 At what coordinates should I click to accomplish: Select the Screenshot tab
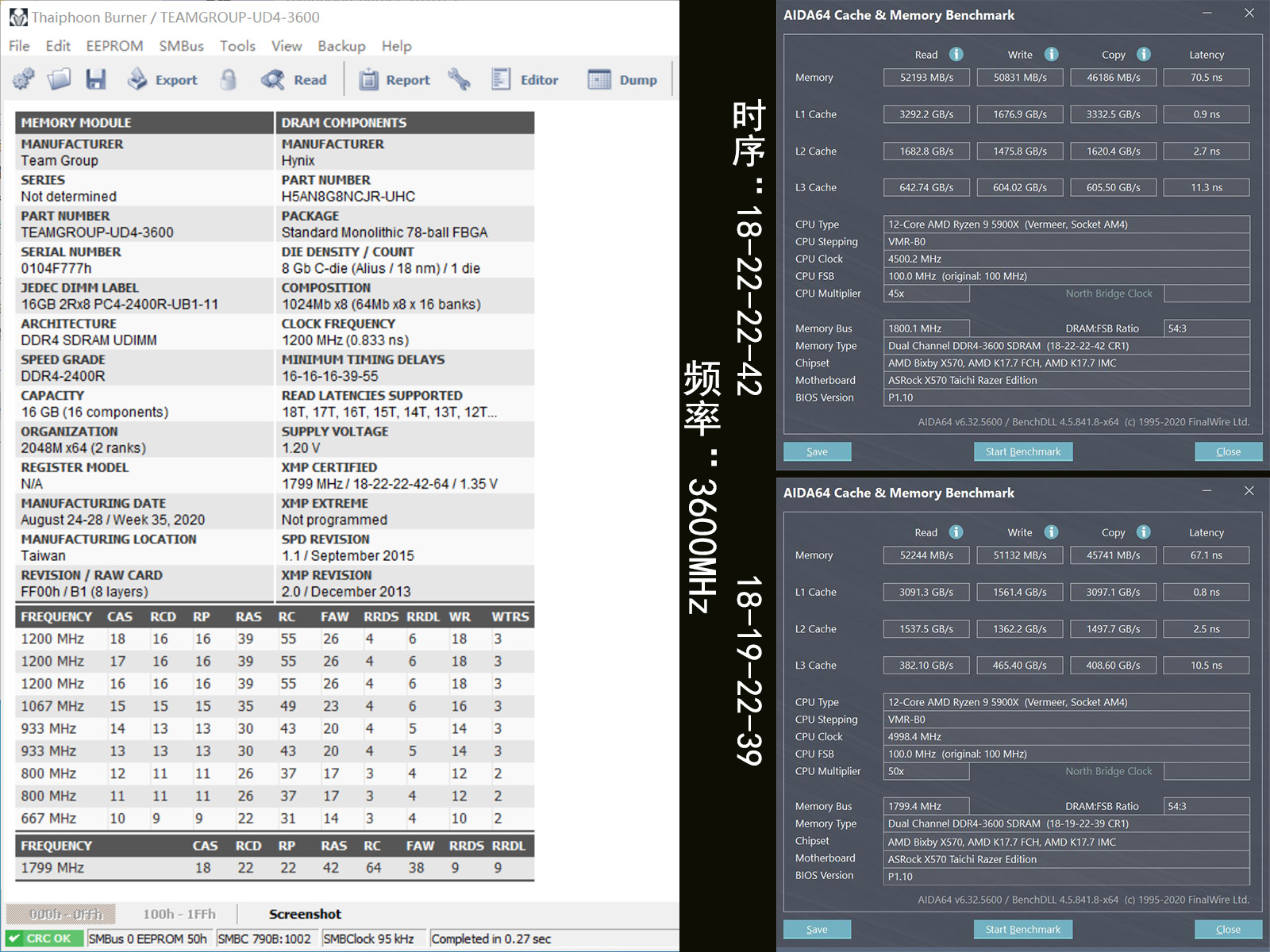305,914
